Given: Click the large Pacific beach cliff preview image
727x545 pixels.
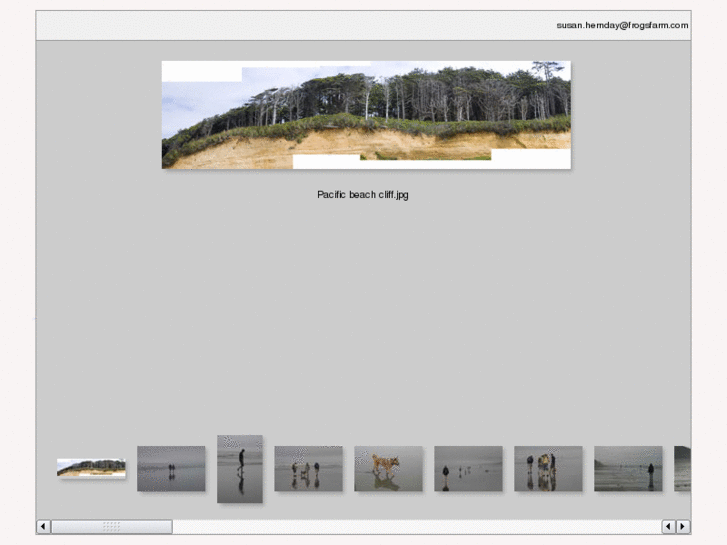Looking at the screenshot, I should click(x=366, y=115).
